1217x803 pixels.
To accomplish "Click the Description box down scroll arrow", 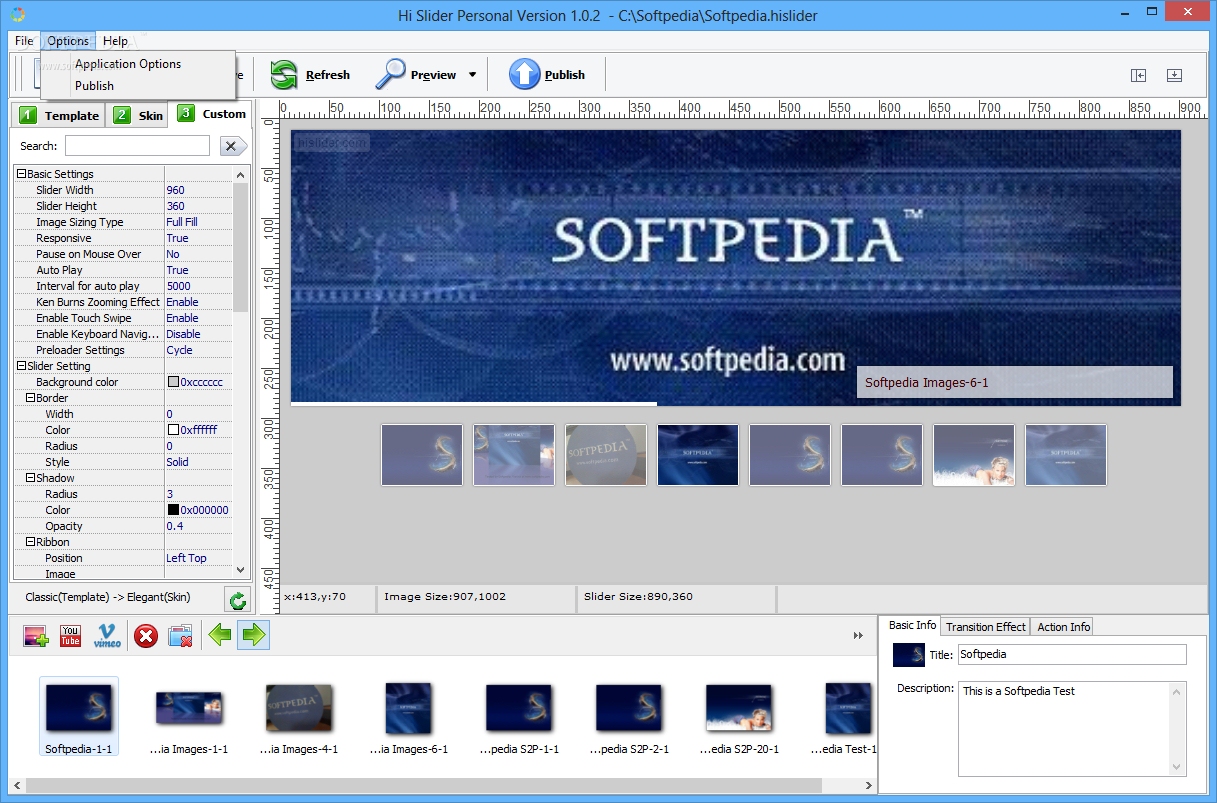I will 1178,767.
